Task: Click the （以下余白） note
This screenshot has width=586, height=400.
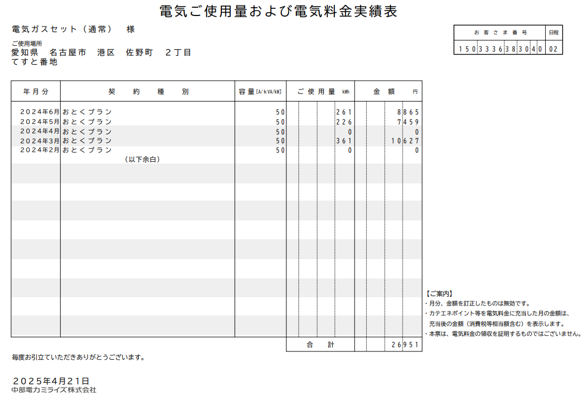Action: [x=142, y=160]
